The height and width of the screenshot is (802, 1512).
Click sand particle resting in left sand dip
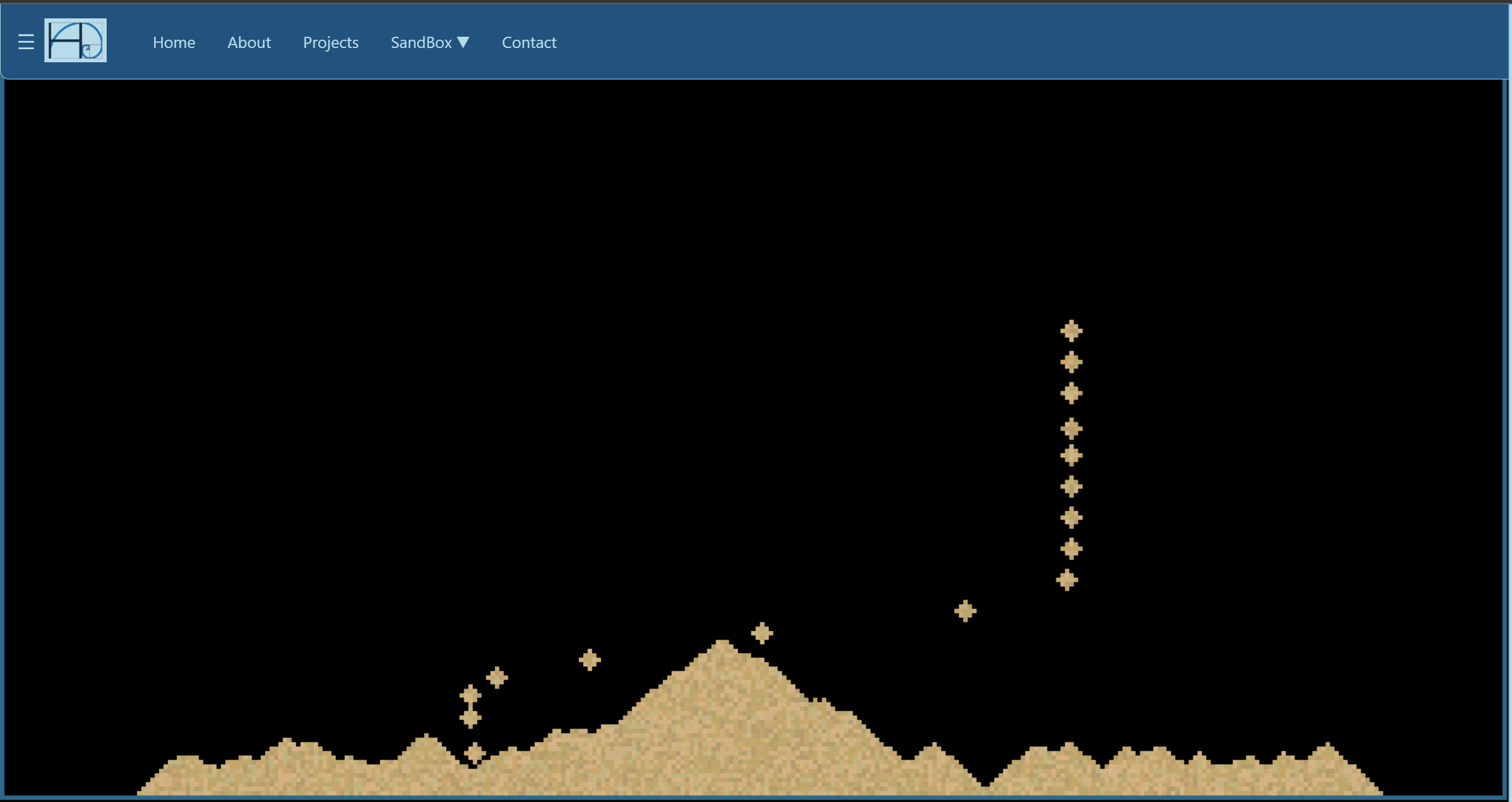(x=474, y=753)
